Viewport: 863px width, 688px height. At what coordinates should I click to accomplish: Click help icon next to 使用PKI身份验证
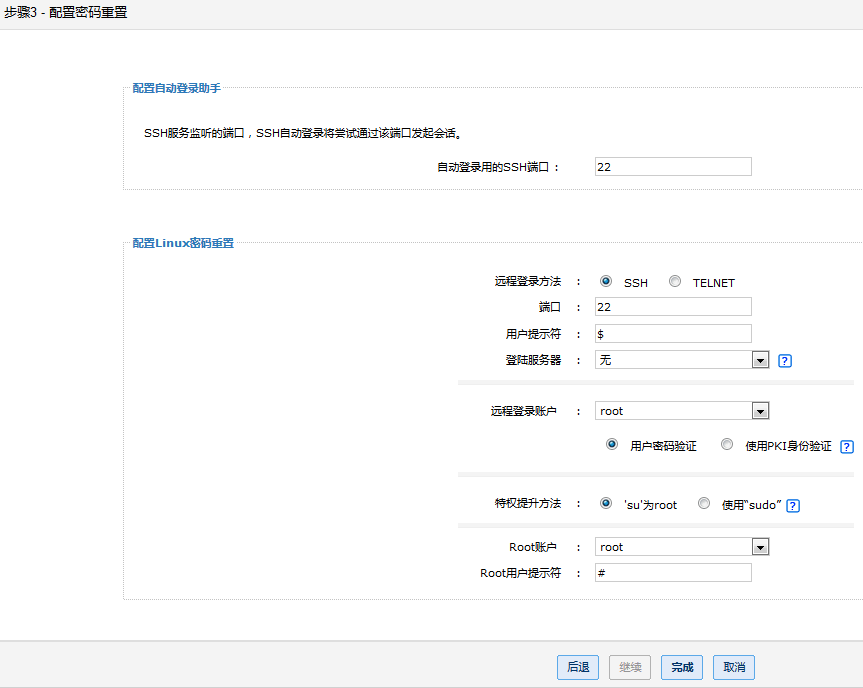coord(847,447)
